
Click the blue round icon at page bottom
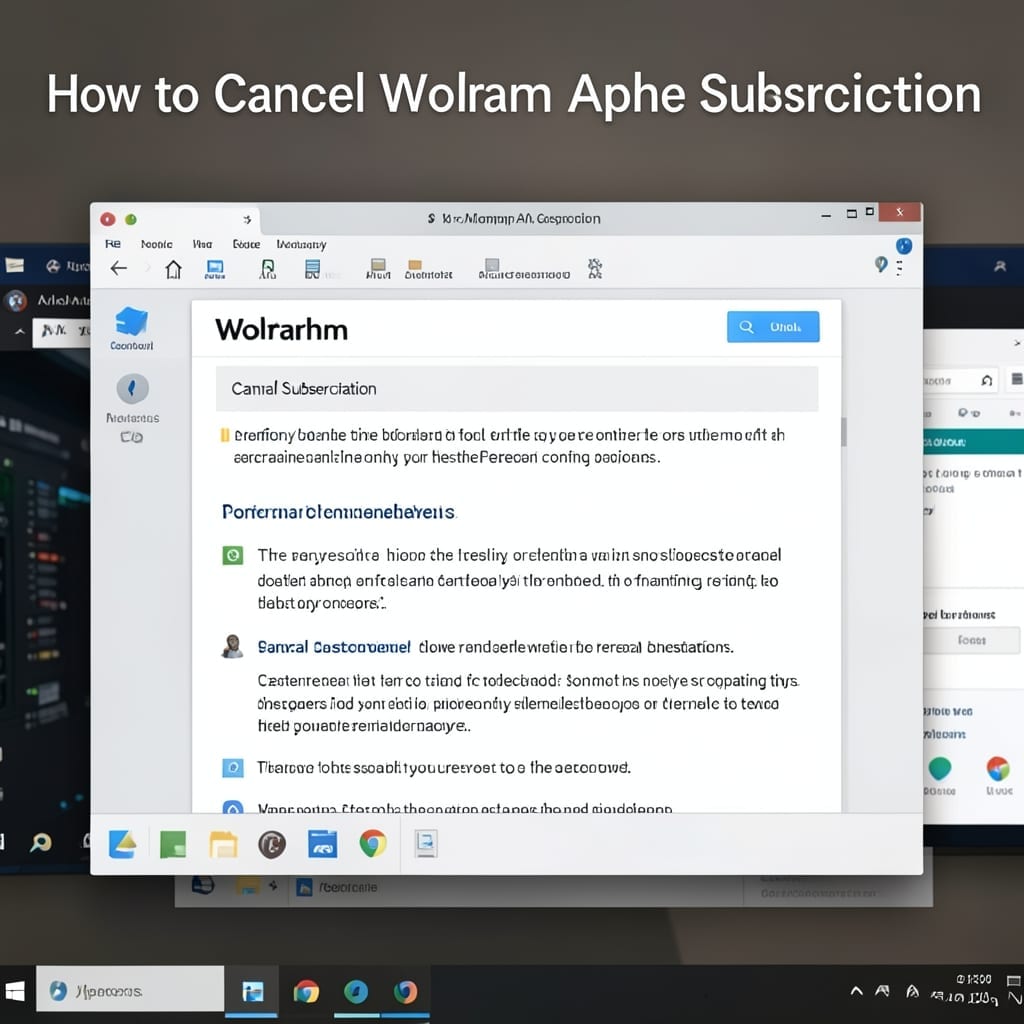232,807
